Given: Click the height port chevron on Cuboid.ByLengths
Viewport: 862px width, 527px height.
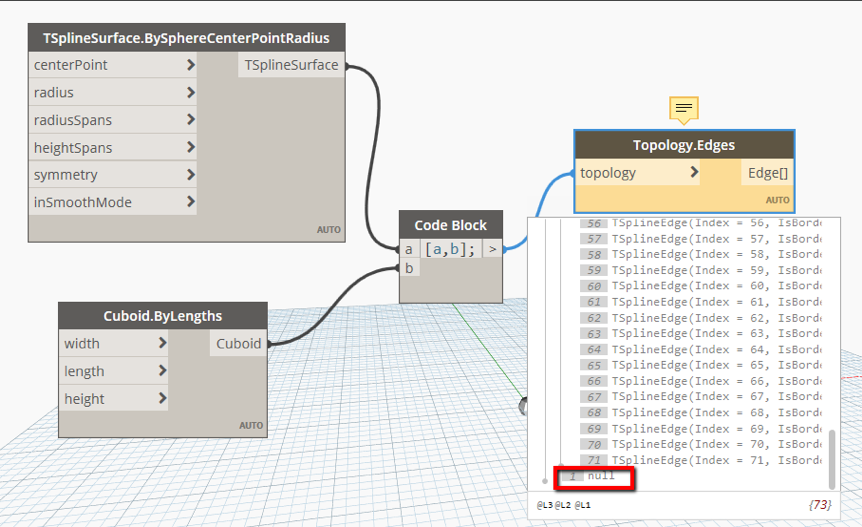Looking at the screenshot, I should (x=162, y=398).
